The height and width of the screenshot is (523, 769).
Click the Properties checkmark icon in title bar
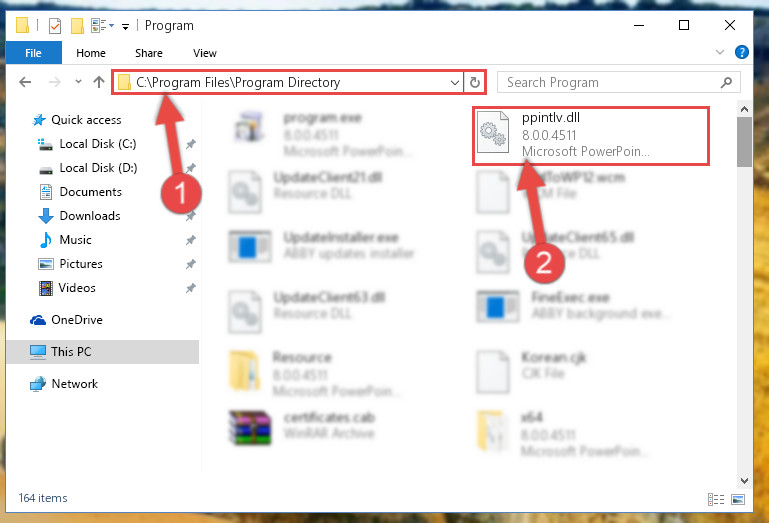[x=55, y=26]
